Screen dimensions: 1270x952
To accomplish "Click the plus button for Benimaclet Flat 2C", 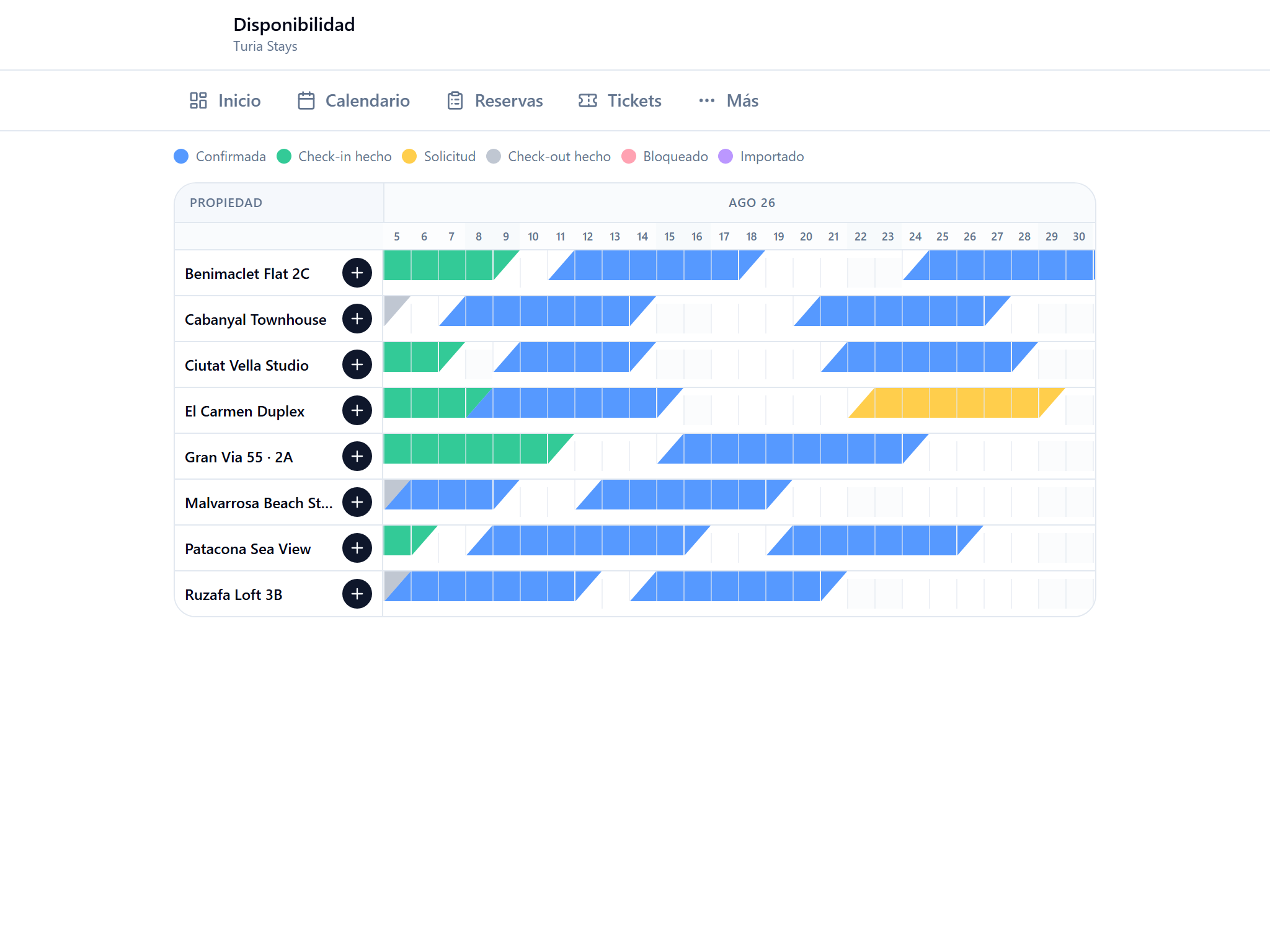I will 357,273.
